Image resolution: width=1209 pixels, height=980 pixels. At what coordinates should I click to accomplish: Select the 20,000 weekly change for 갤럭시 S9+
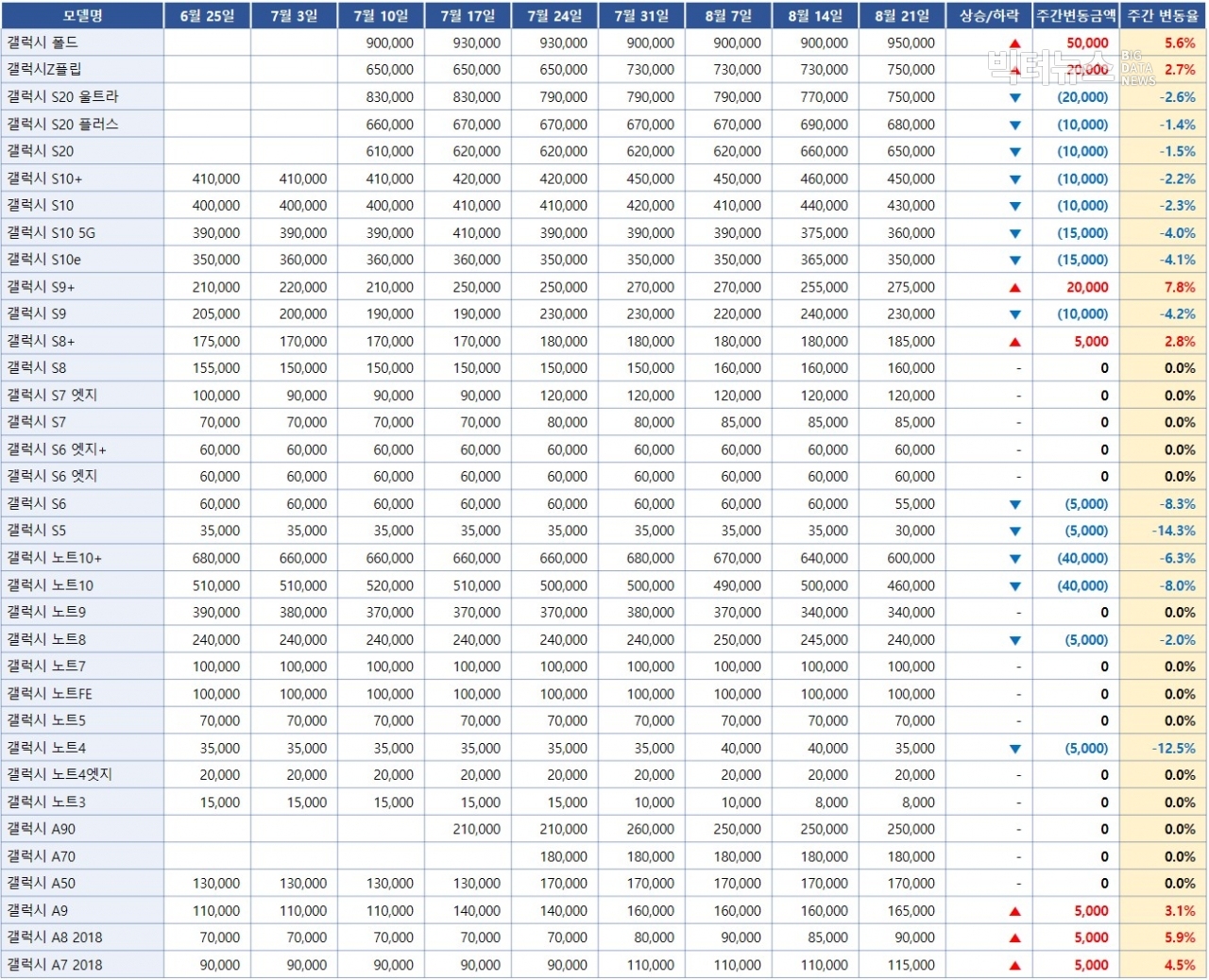(1087, 288)
